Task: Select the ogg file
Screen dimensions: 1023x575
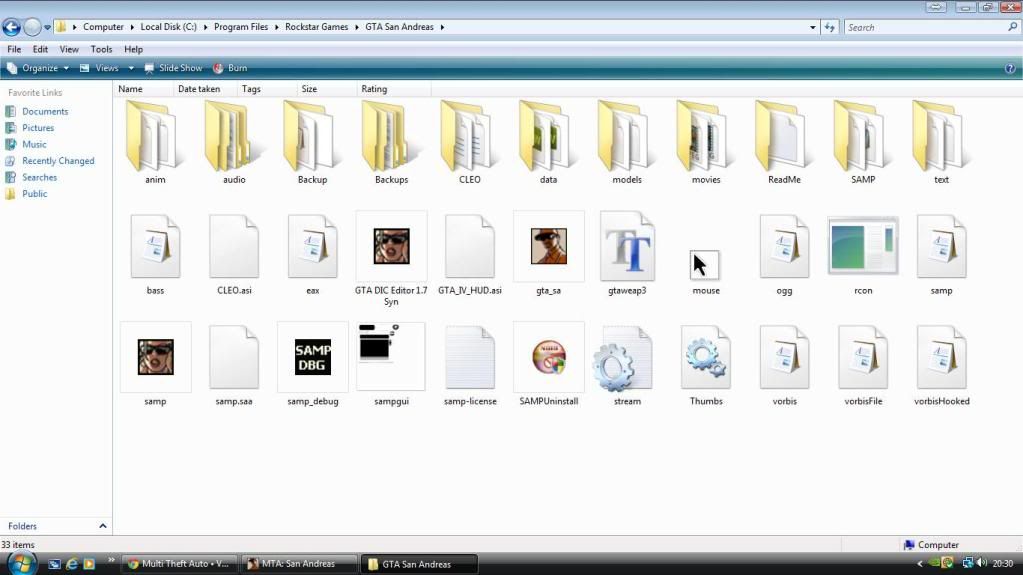Action: point(784,254)
